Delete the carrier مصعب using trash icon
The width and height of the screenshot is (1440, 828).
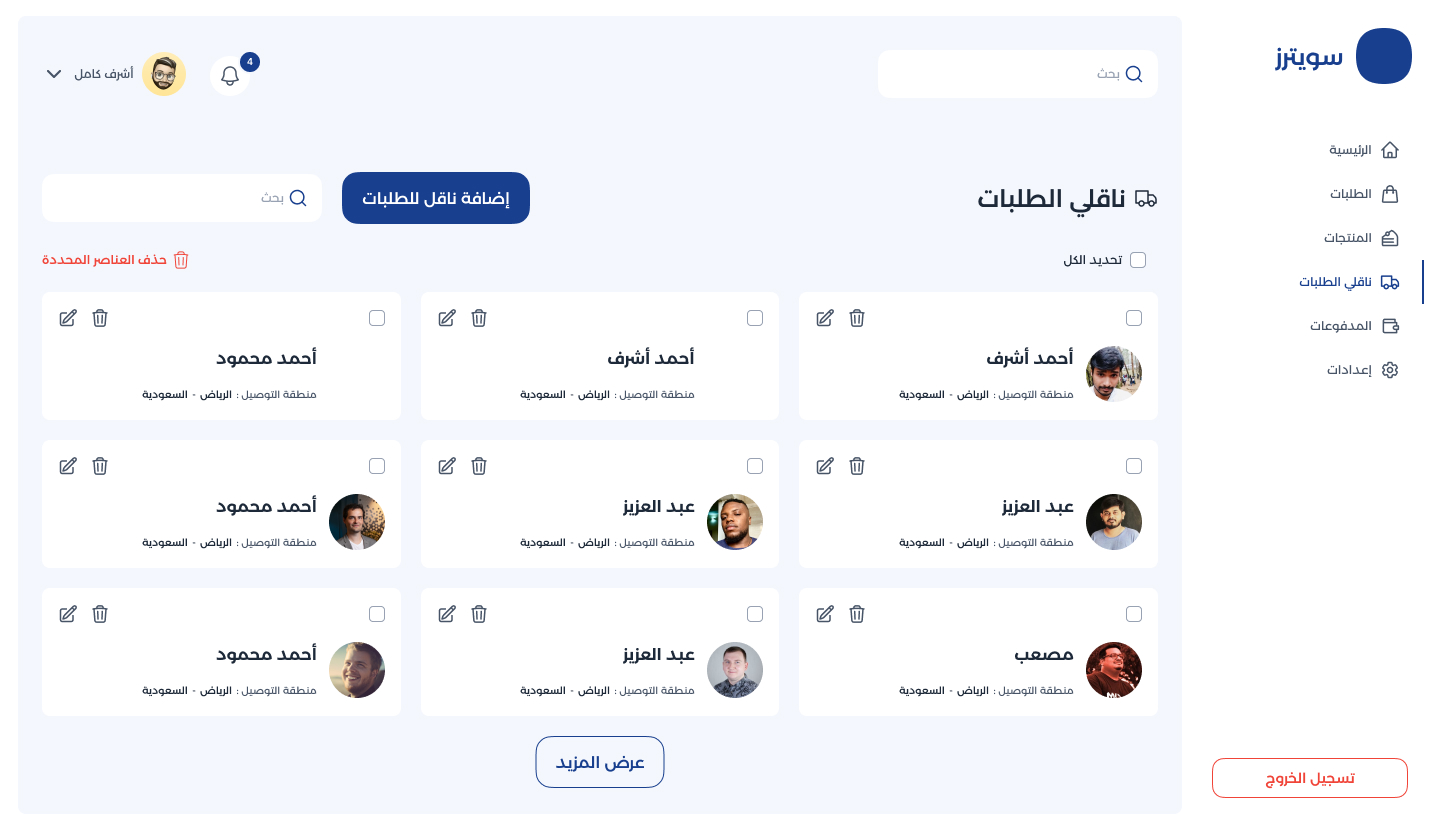(857, 614)
